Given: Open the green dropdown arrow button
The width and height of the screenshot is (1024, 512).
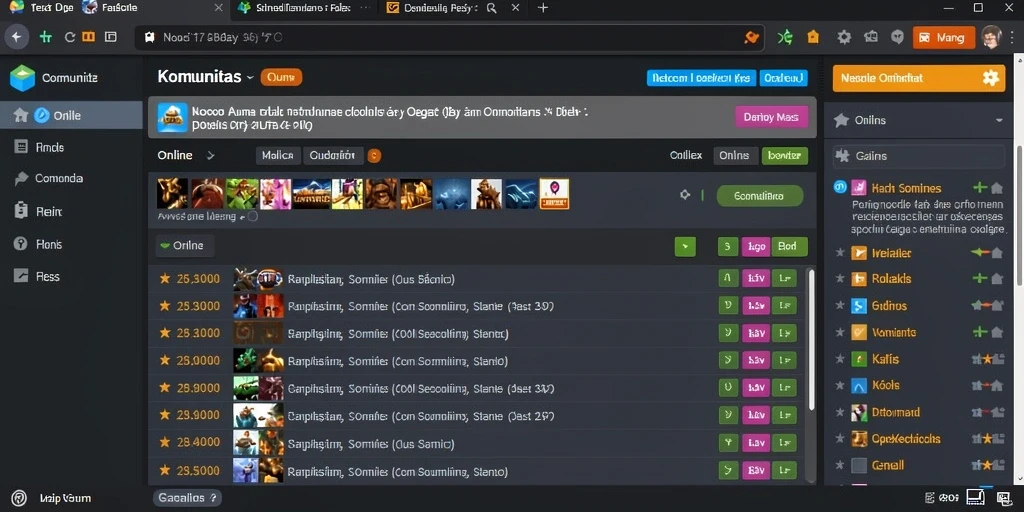Looking at the screenshot, I should [685, 246].
